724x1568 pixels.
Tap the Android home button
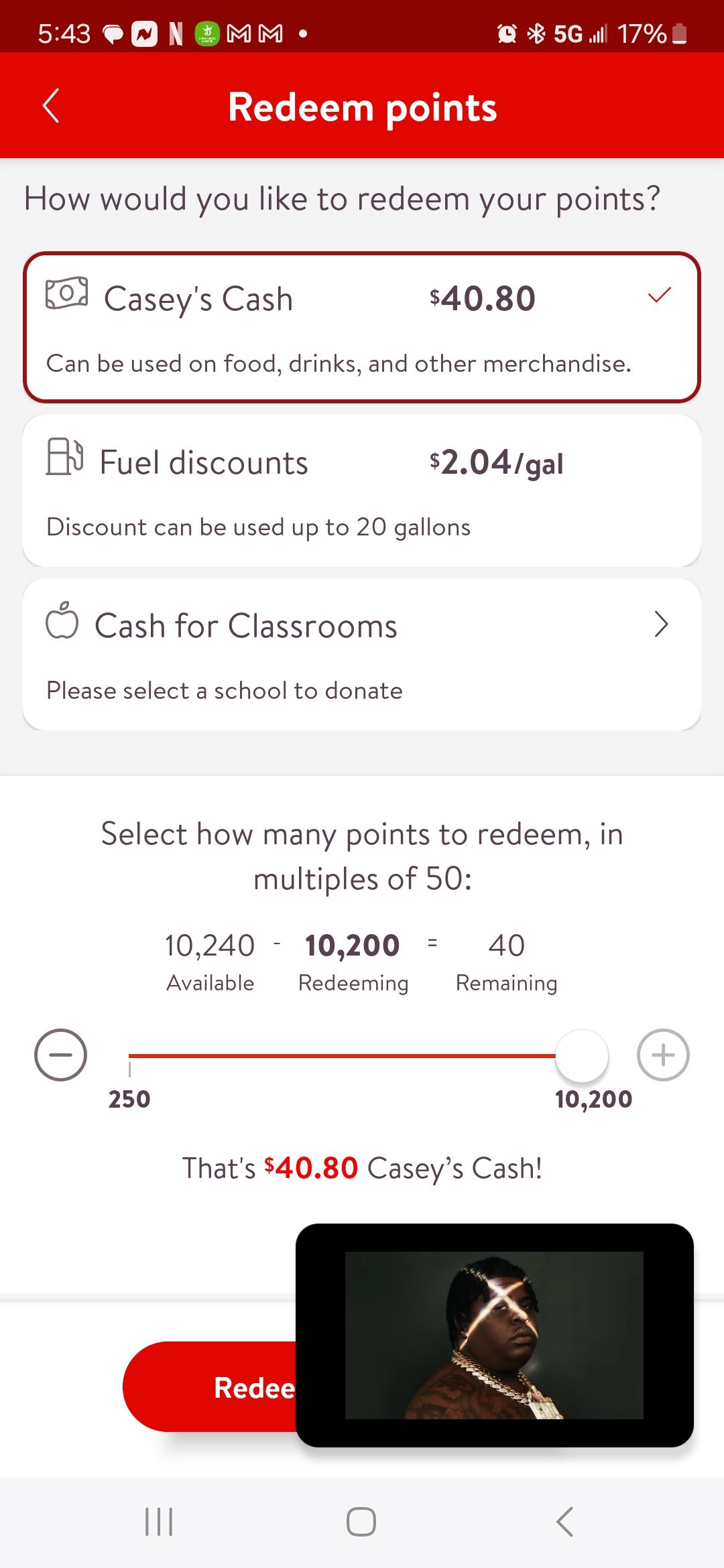click(x=361, y=1521)
